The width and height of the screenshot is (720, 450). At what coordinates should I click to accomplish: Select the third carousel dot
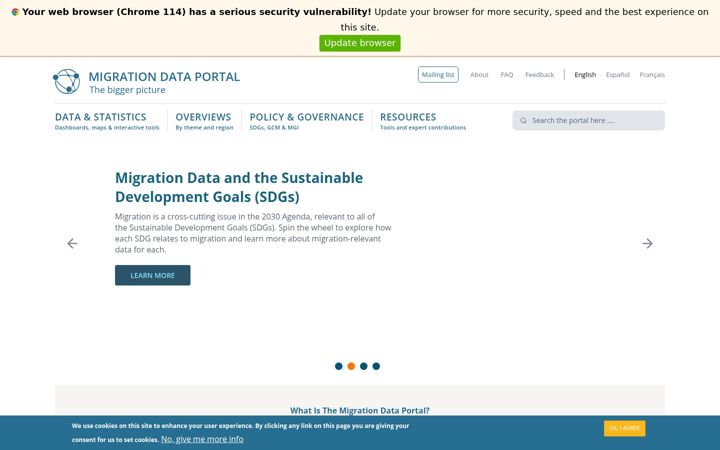tap(364, 366)
